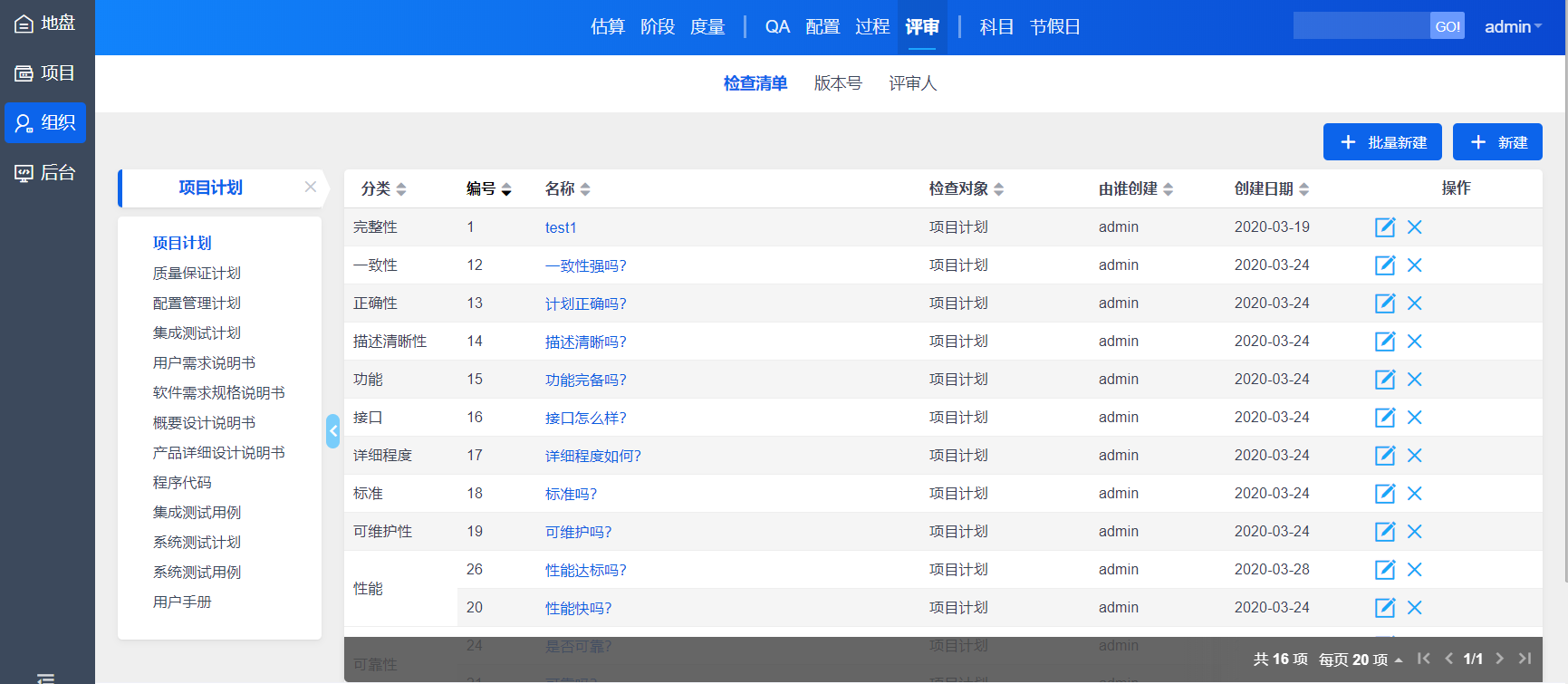This screenshot has height=684, width=1568.
Task: Sort the table by 编号 column
Action: 489,188
